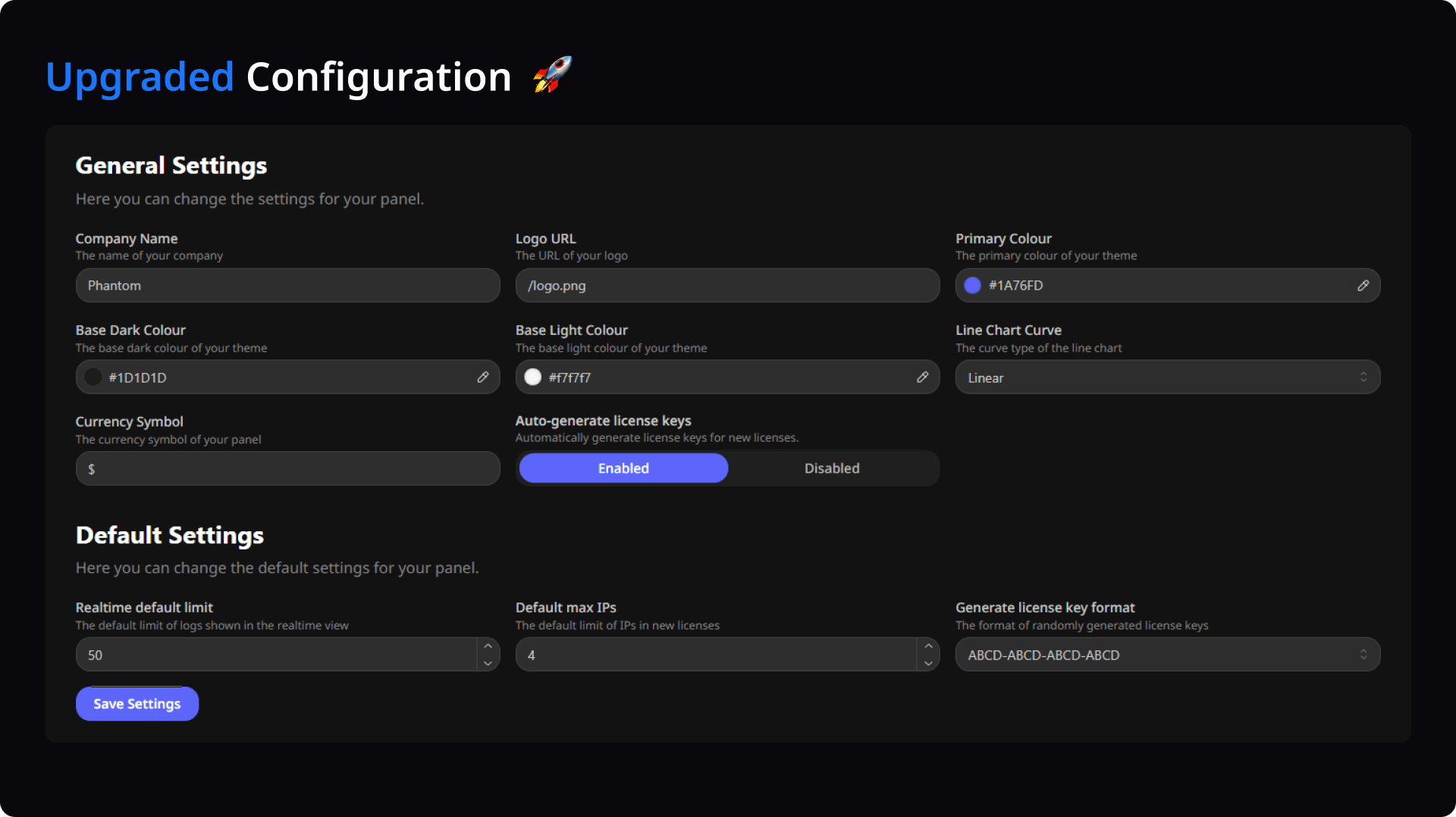Disable auto-generate license keys
The image size is (1456, 817).
832,468
